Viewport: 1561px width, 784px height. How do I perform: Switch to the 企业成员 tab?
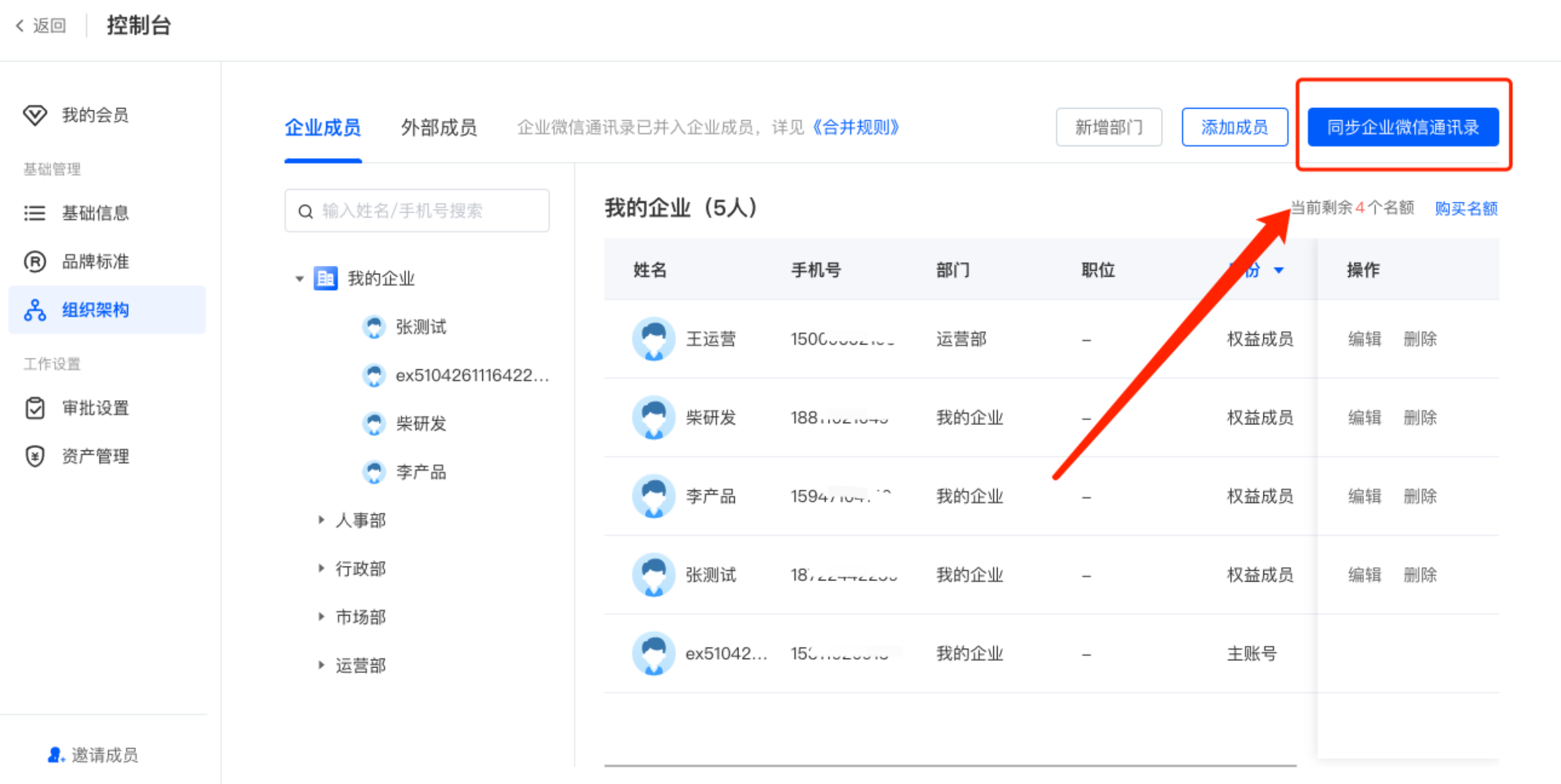tap(323, 127)
